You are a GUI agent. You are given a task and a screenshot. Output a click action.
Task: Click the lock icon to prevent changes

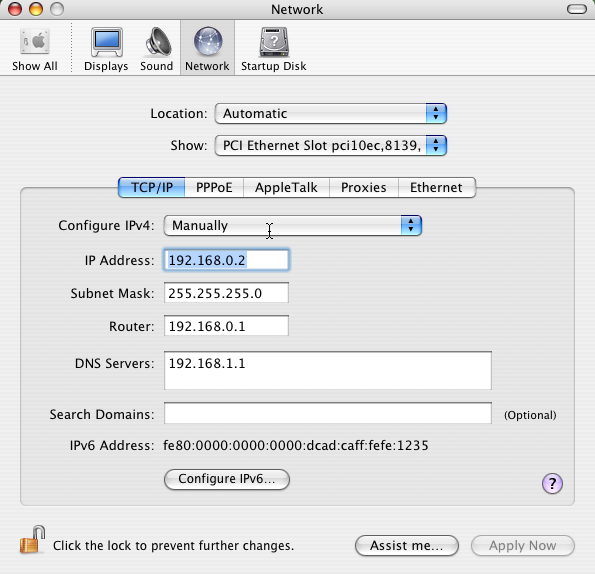[32, 540]
